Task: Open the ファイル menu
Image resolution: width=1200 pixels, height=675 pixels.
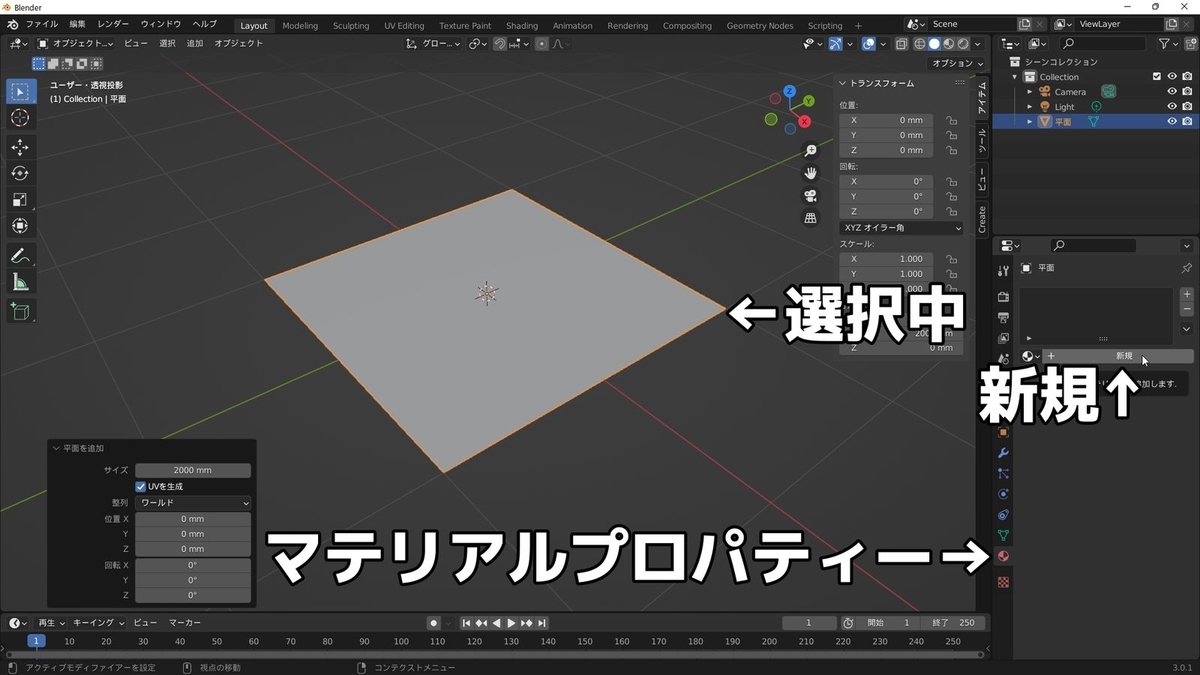Action: click(41, 24)
